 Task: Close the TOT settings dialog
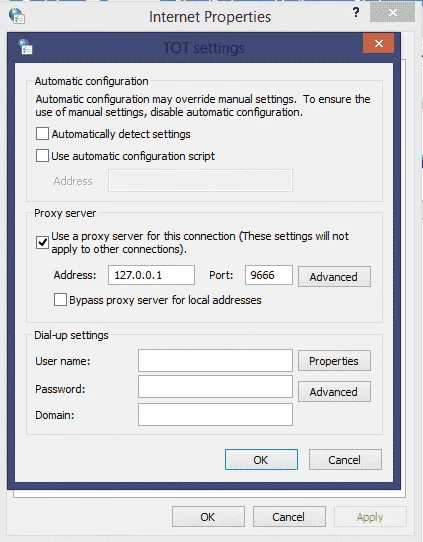click(378, 43)
